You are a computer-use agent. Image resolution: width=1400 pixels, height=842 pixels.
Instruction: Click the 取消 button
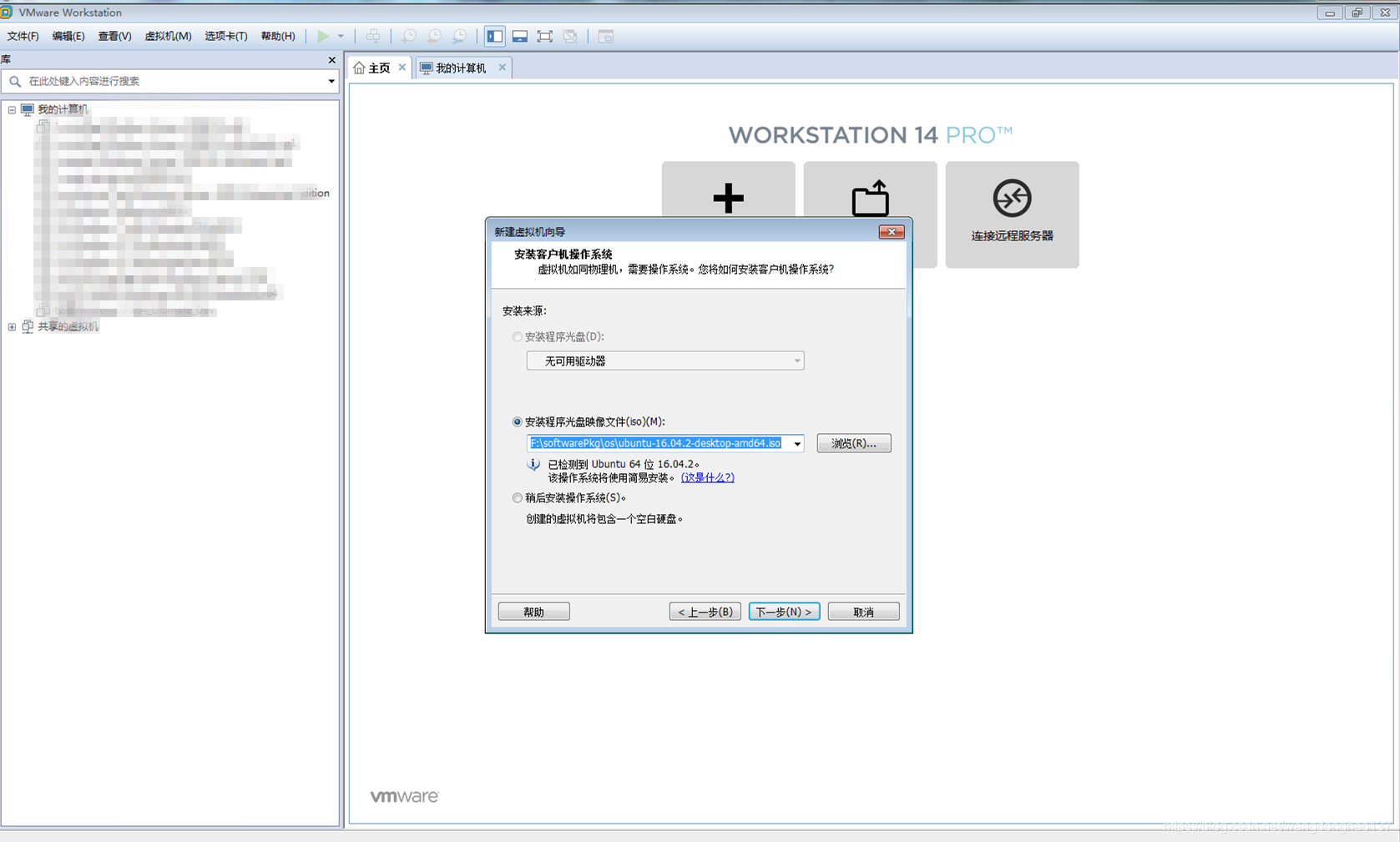tap(863, 612)
